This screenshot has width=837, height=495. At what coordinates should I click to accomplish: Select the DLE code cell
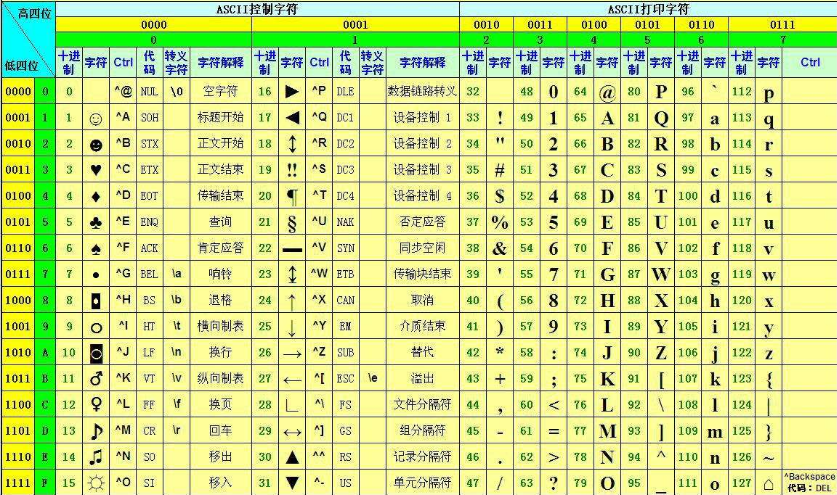click(345, 91)
